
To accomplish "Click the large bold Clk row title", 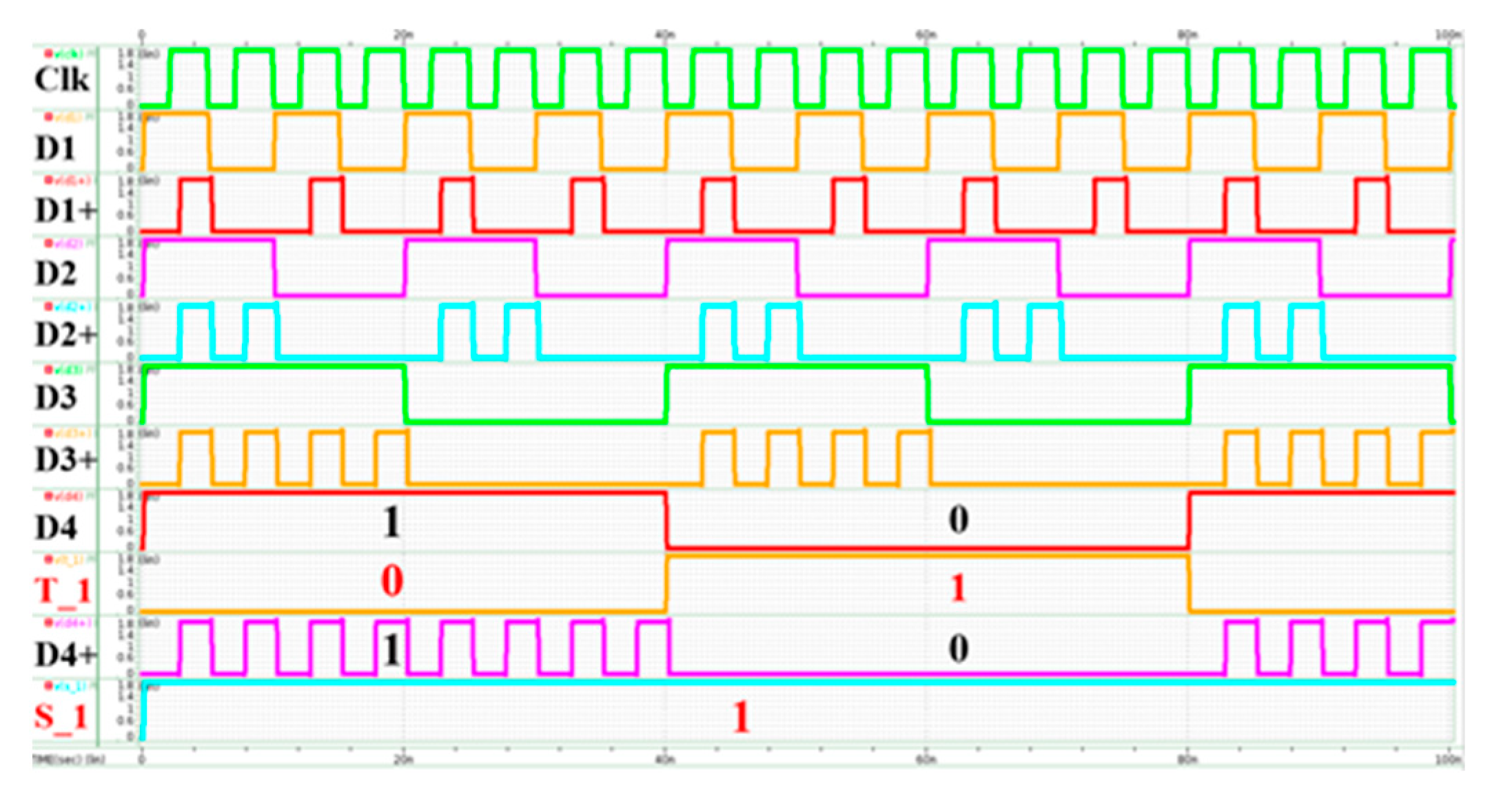I will coord(62,80).
